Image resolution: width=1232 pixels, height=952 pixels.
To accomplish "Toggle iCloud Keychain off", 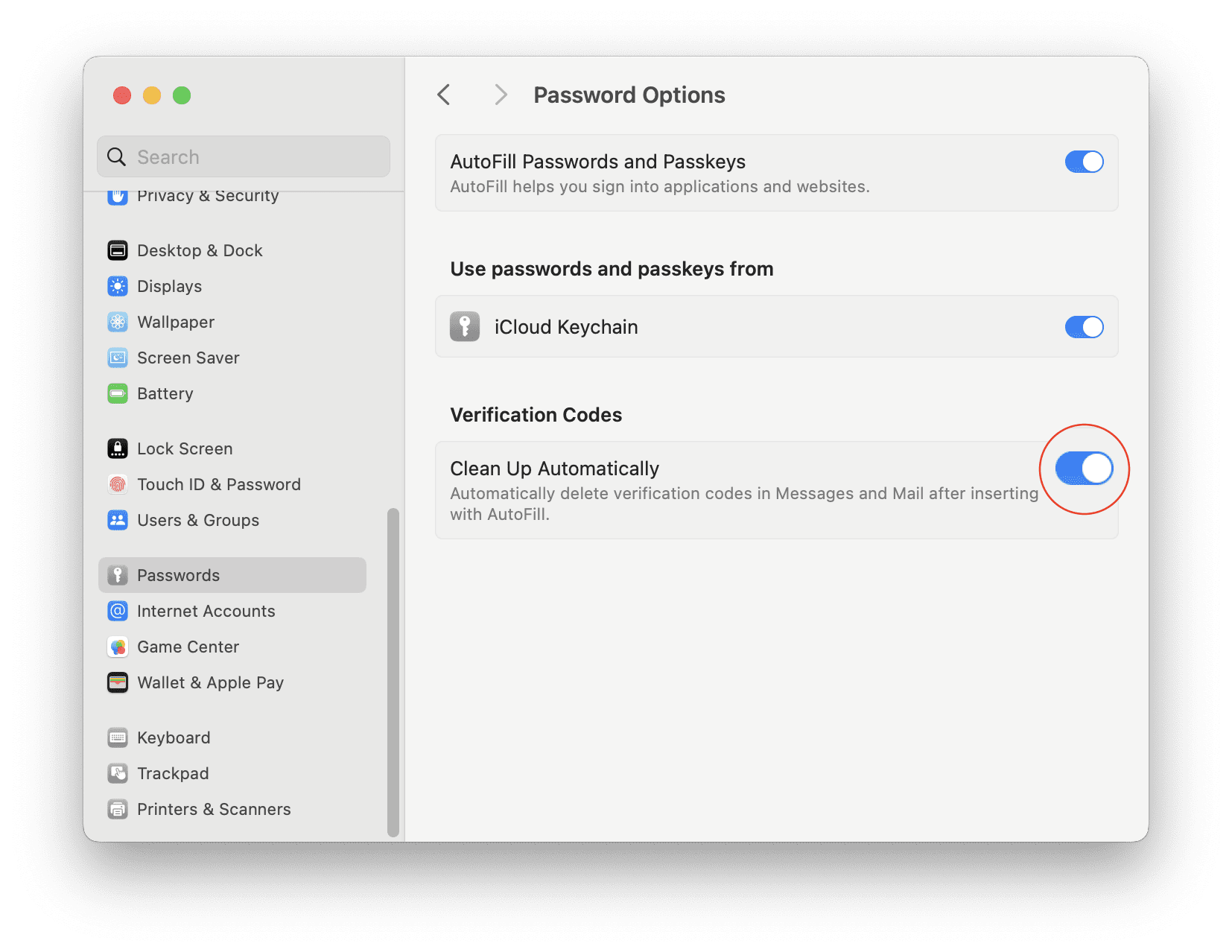I will click(1085, 326).
